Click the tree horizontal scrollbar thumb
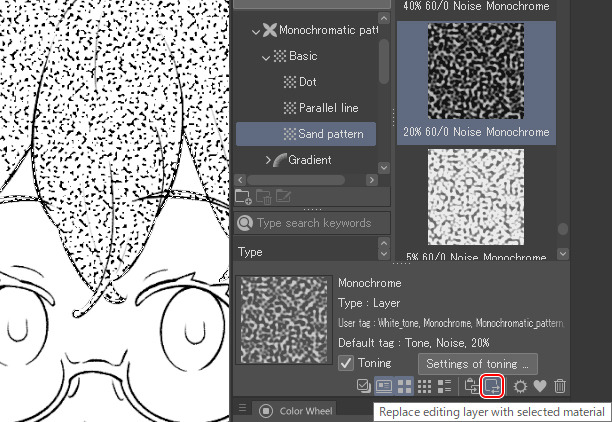The width and height of the screenshot is (612, 422). 296,180
